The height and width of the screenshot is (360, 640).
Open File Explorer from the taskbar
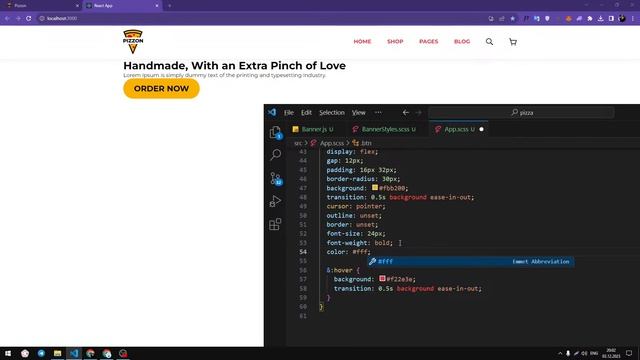click(58, 353)
